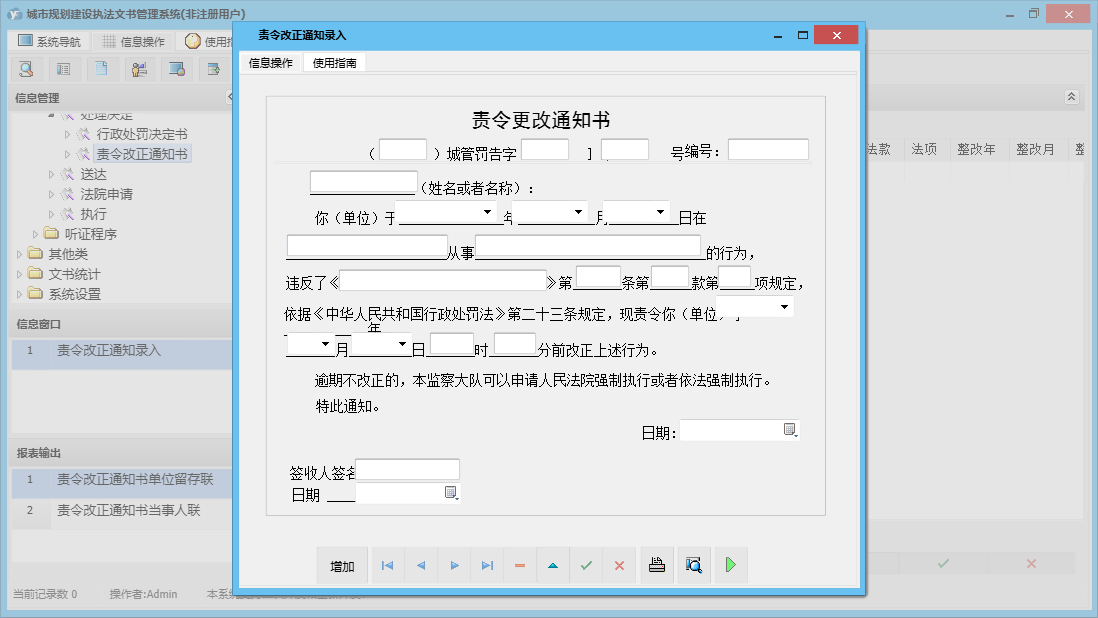Screen dimensions: 1098x618
Task: Click the blank document toolbar icon
Action: point(101,68)
